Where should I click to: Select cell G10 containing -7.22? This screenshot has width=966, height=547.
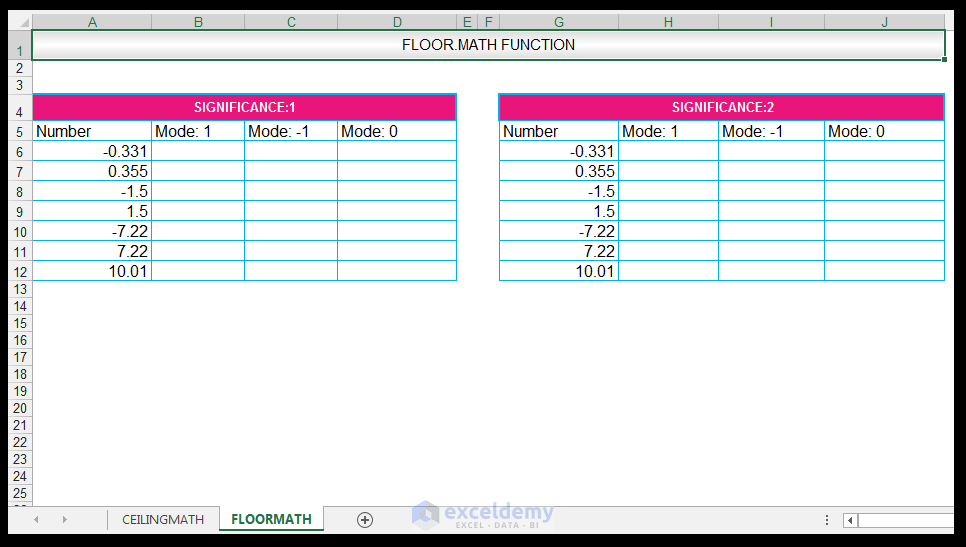click(x=559, y=231)
